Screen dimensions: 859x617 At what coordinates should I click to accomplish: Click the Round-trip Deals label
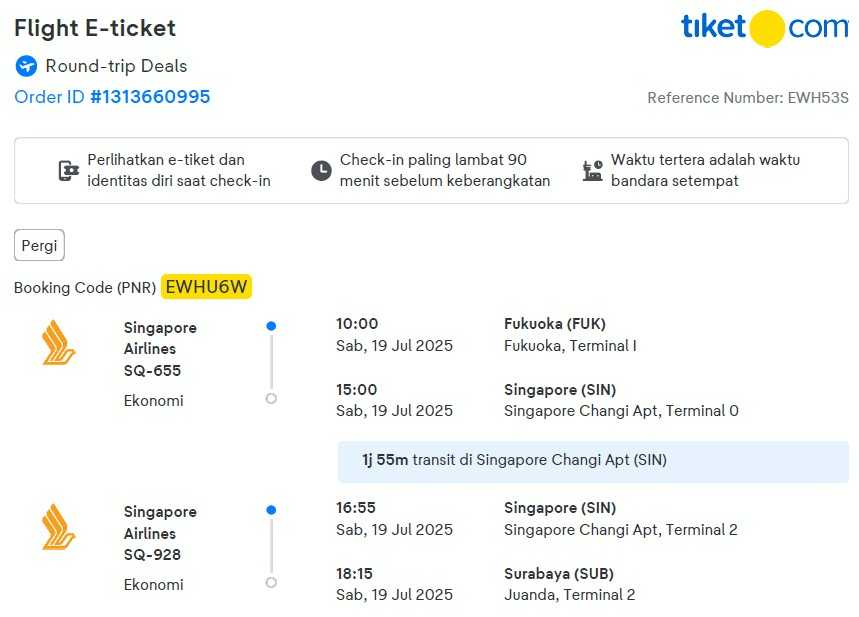pos(116,66)
